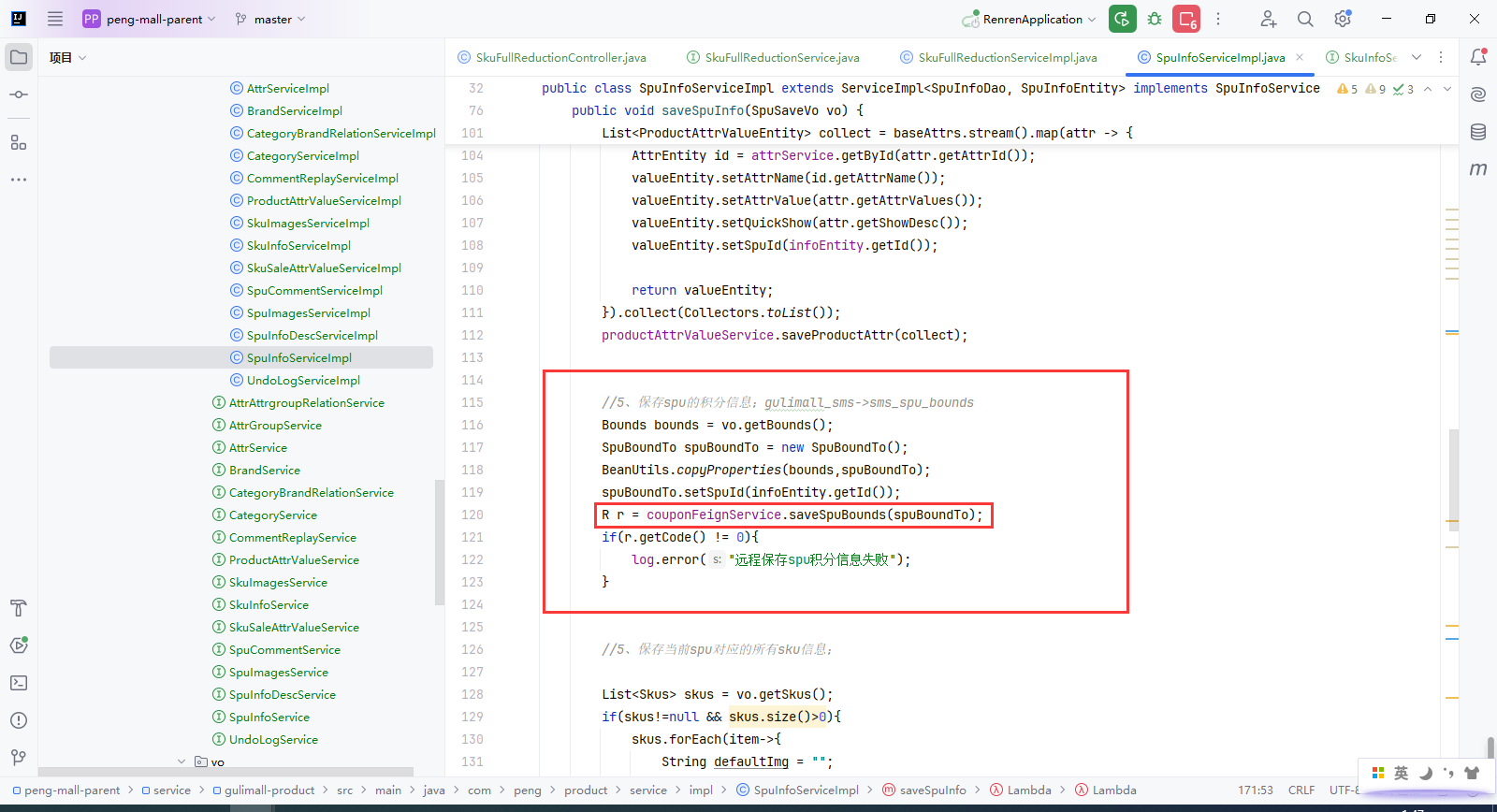
Task: Click saveSpuInfo method breadcrumb
Action: pos(924,790)
